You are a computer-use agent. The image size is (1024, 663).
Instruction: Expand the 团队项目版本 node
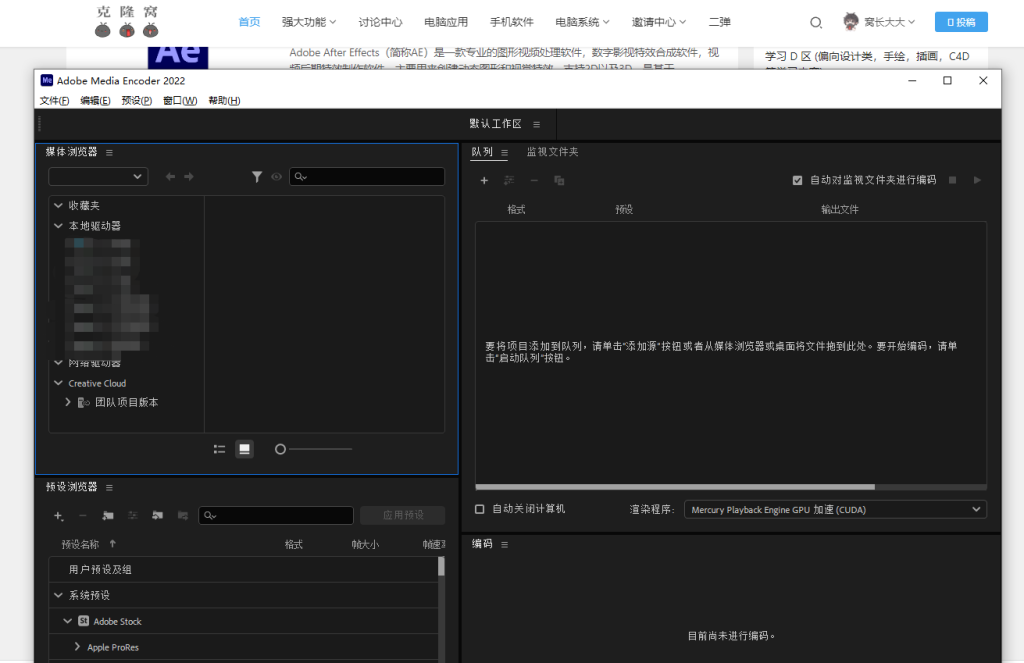(68, 402)
